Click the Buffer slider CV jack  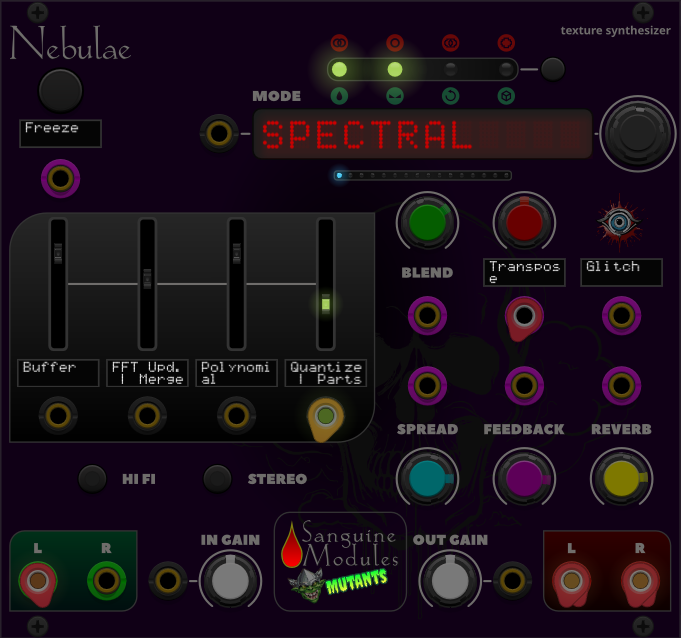coord(58,416)
